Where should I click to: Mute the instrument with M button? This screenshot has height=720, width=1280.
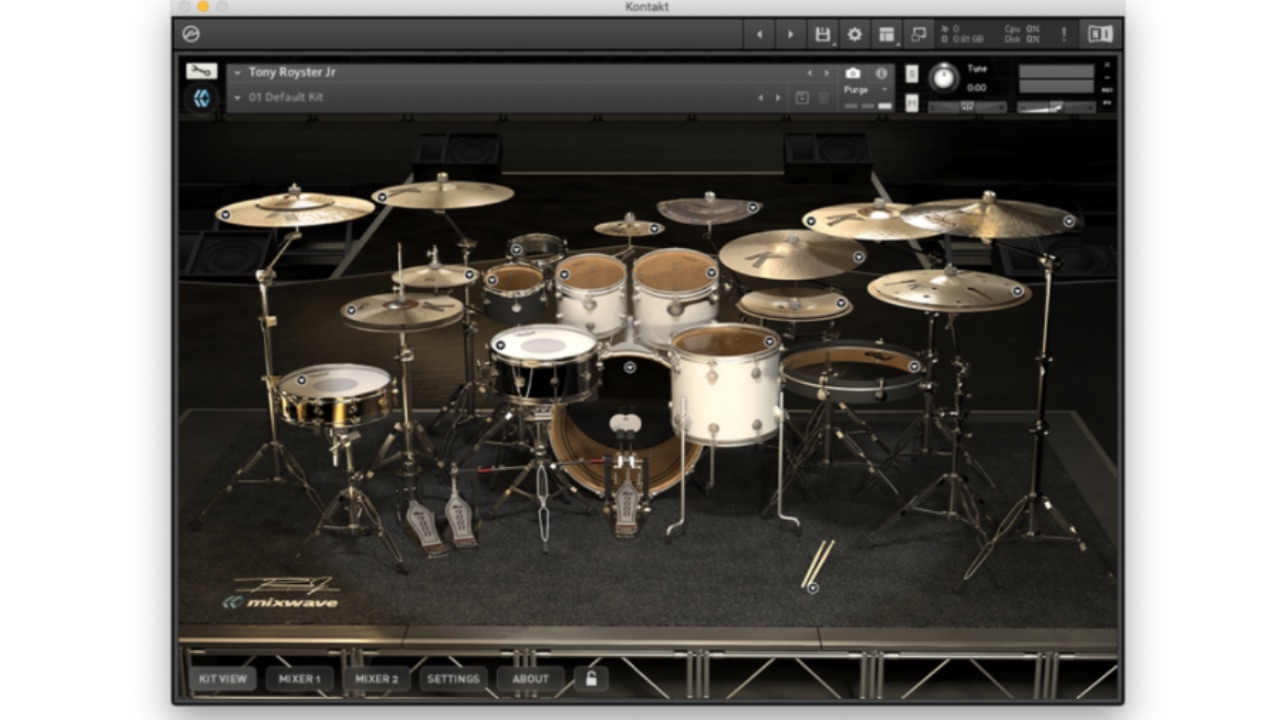pyautogui.click(x=912, y=102)
